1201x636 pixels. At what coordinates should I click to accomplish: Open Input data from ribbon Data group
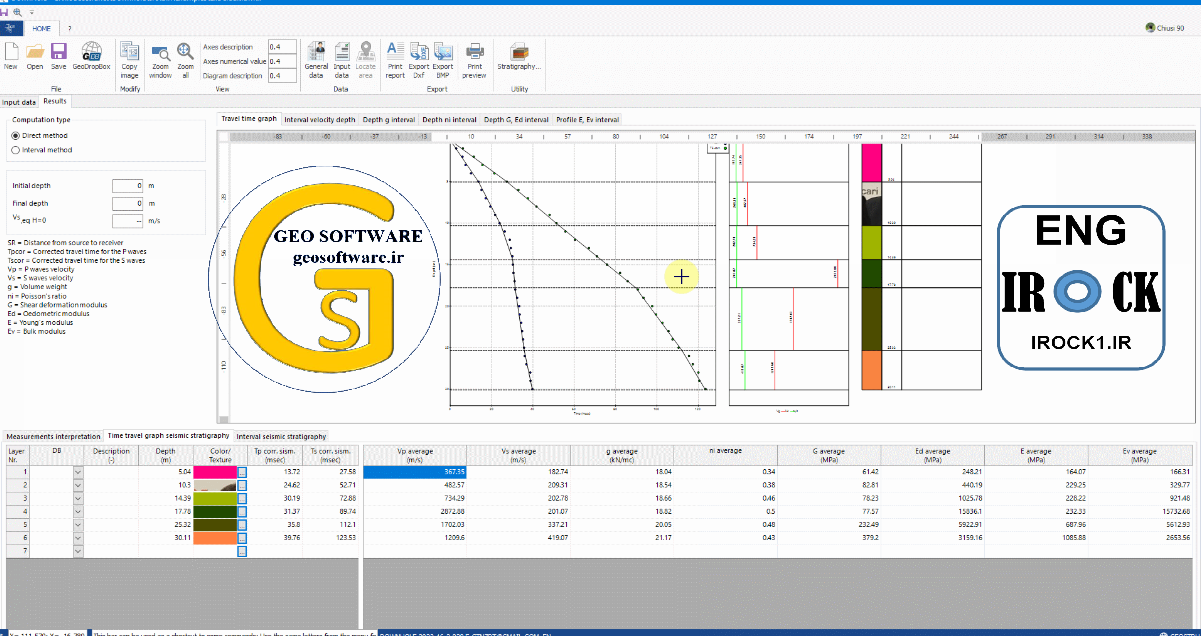(x=342, y=59)
